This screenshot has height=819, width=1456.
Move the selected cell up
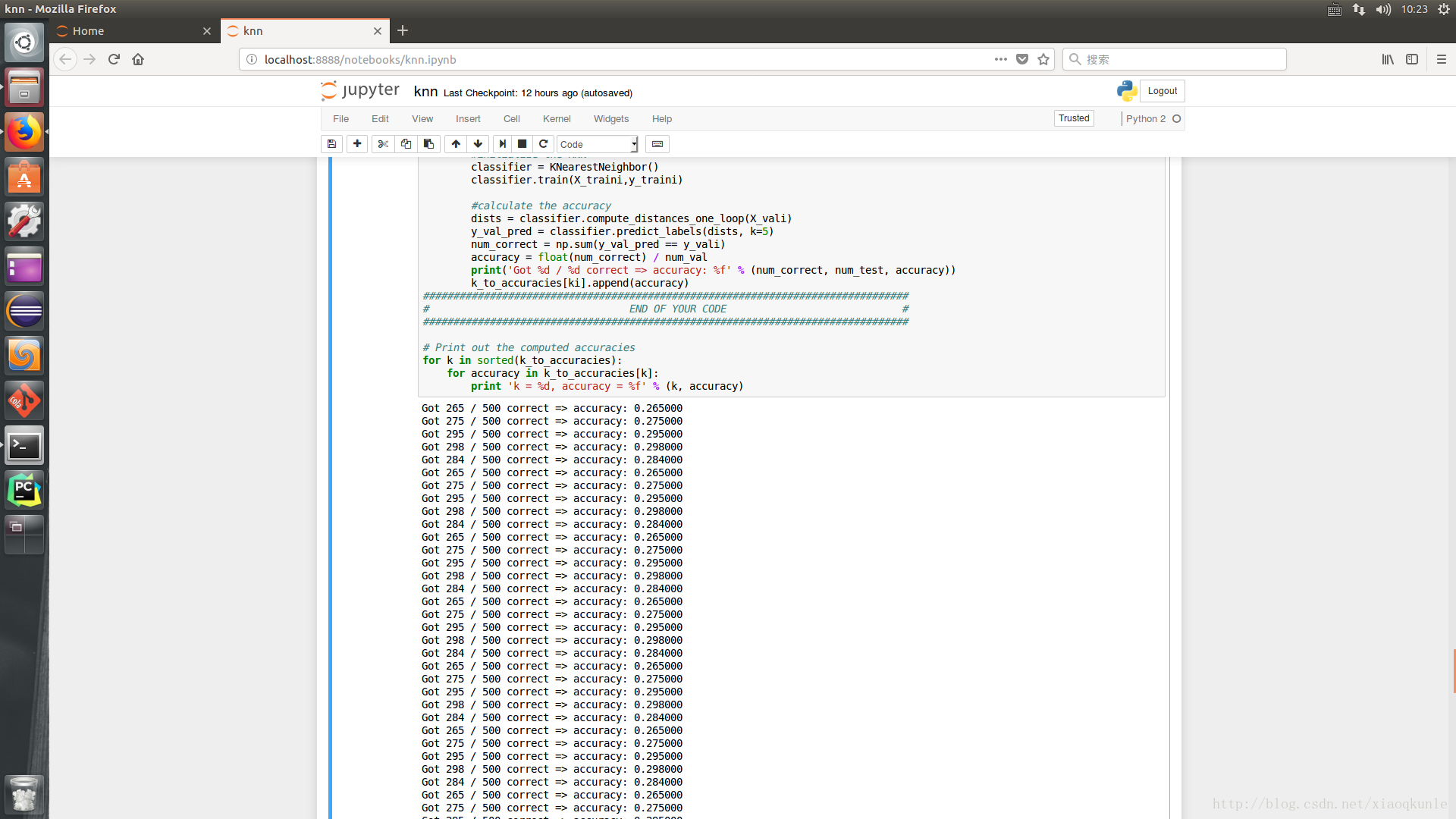click(x=456, y=144)
